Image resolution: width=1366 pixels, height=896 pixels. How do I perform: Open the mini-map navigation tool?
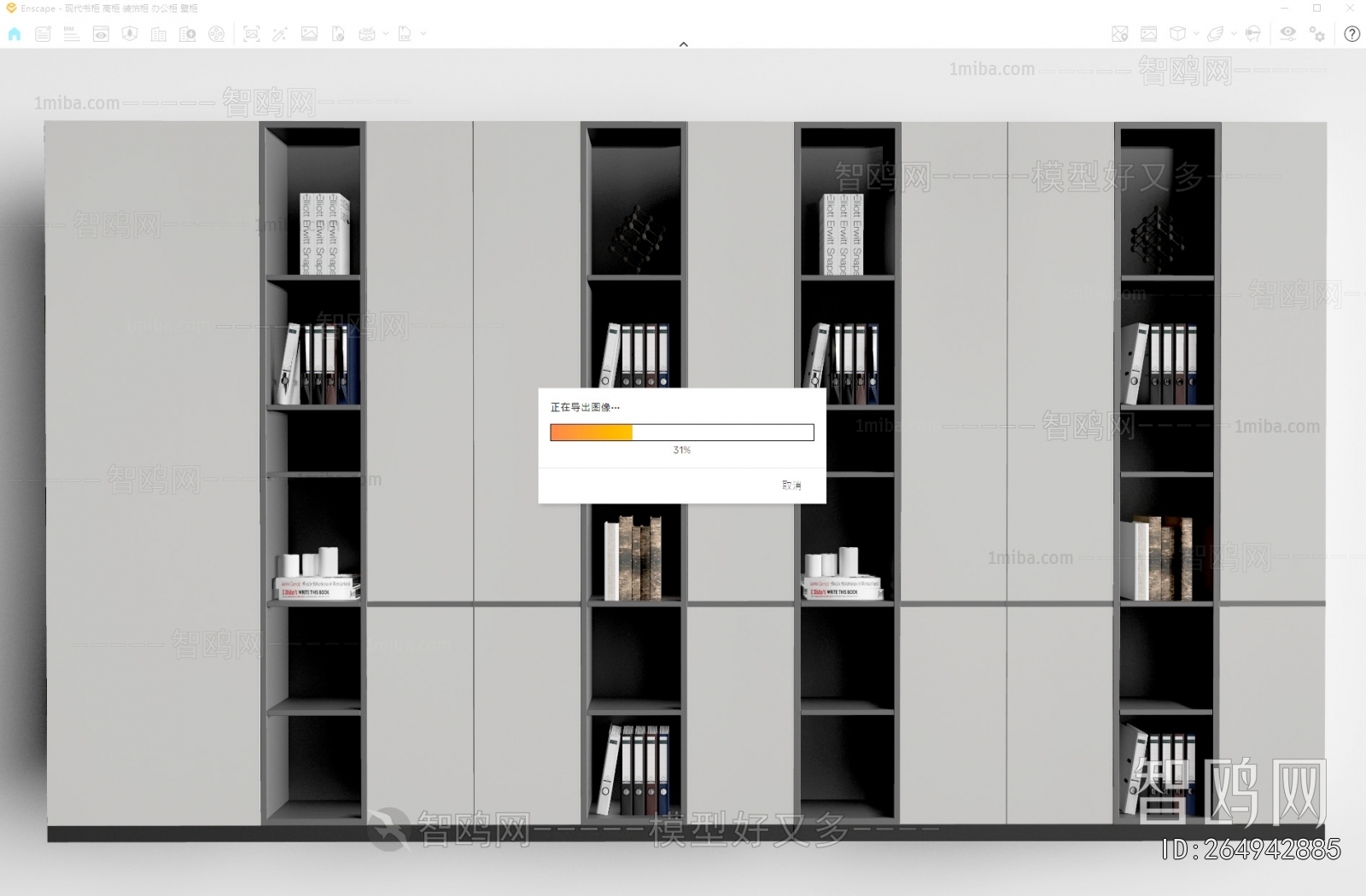[1119, 34]
